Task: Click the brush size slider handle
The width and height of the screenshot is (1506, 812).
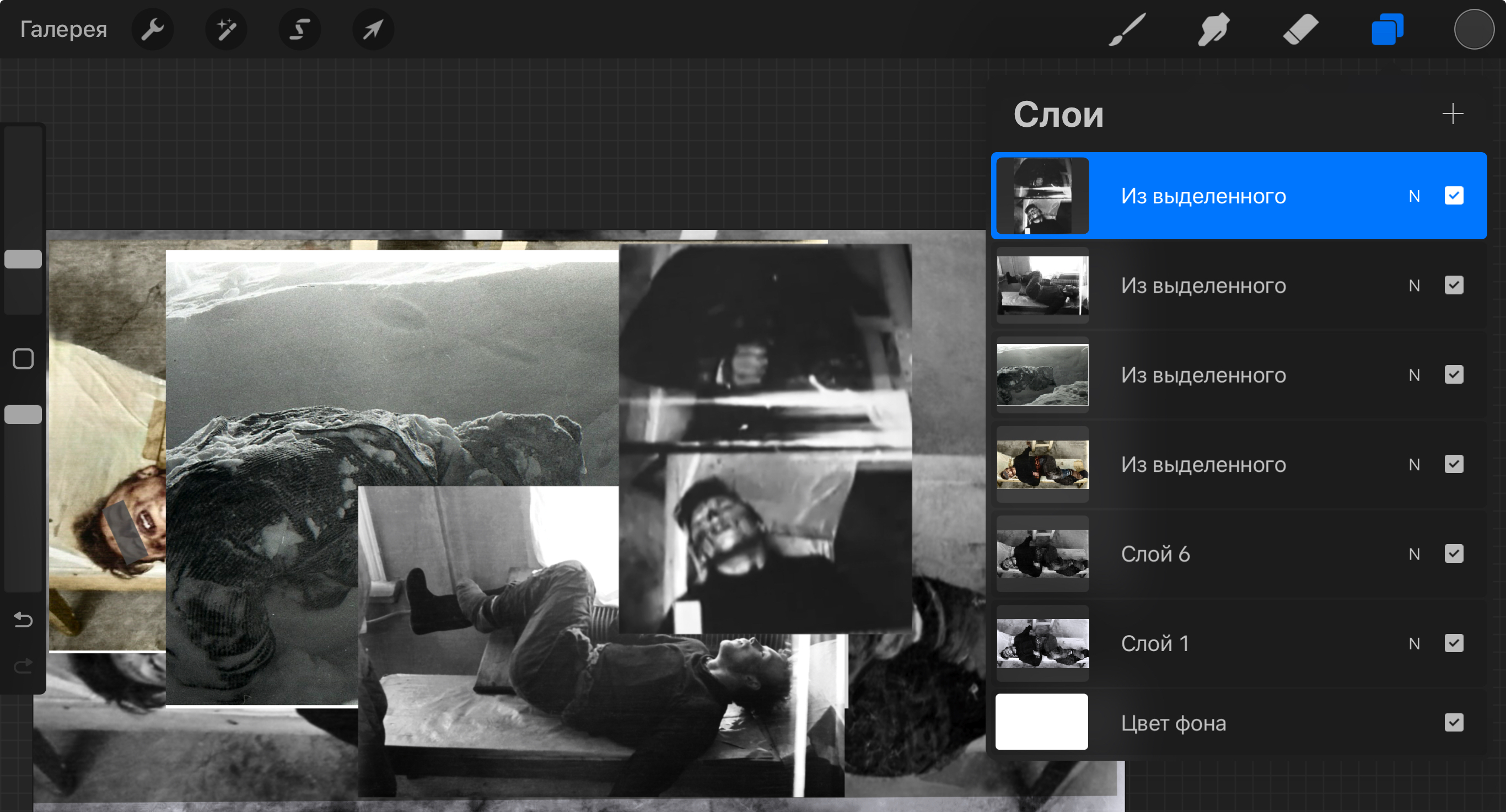Action: (23, 259)
